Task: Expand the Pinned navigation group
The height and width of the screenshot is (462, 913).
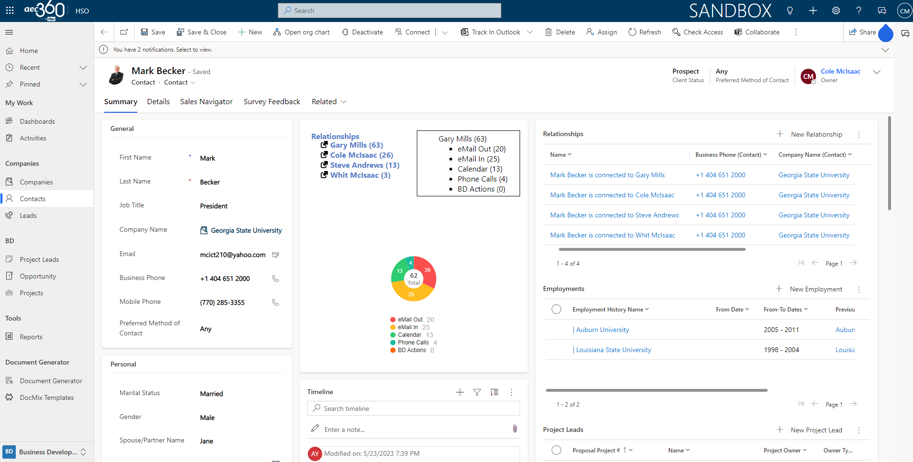Action: [83, 84]
